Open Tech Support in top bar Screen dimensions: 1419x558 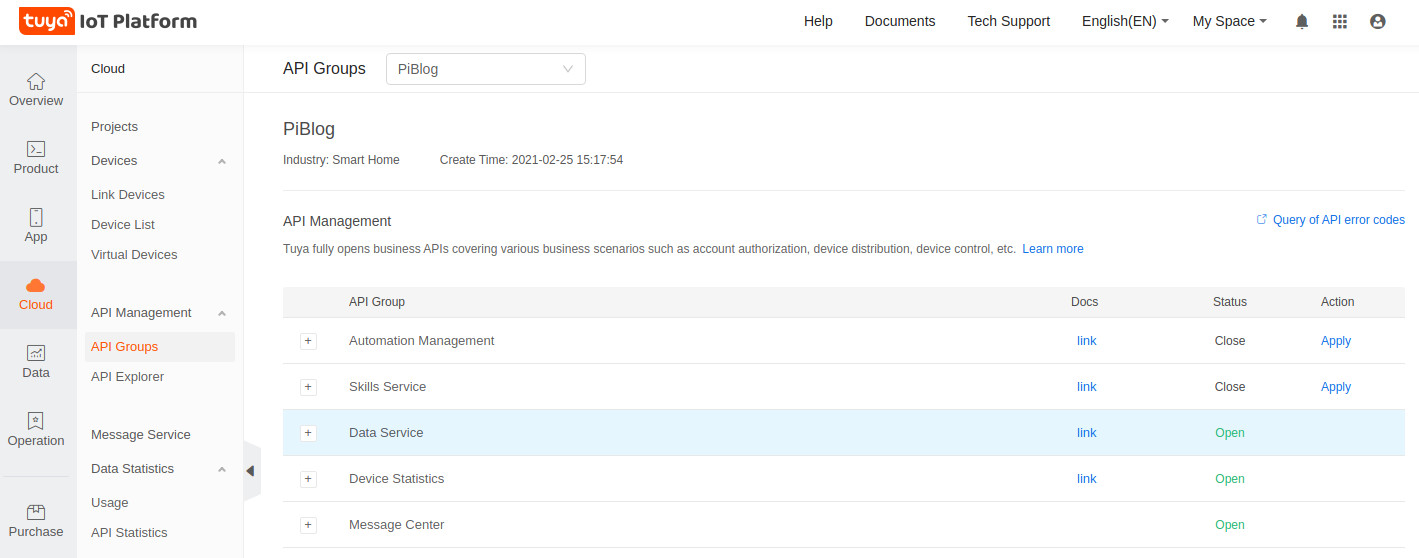tap(1009, 21)
